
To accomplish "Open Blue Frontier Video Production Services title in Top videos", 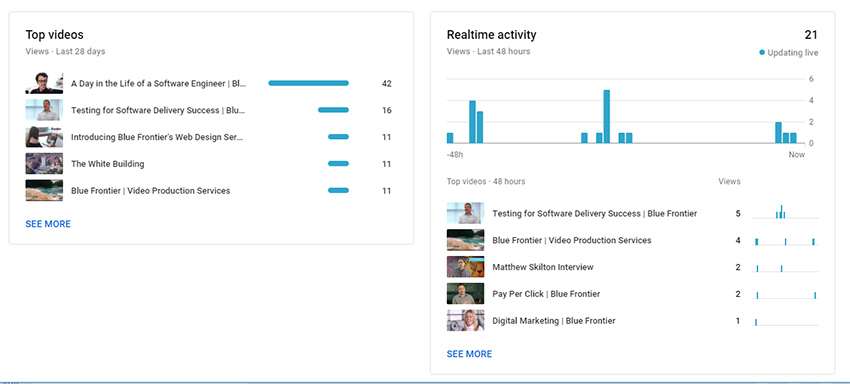I will [151, 190].
